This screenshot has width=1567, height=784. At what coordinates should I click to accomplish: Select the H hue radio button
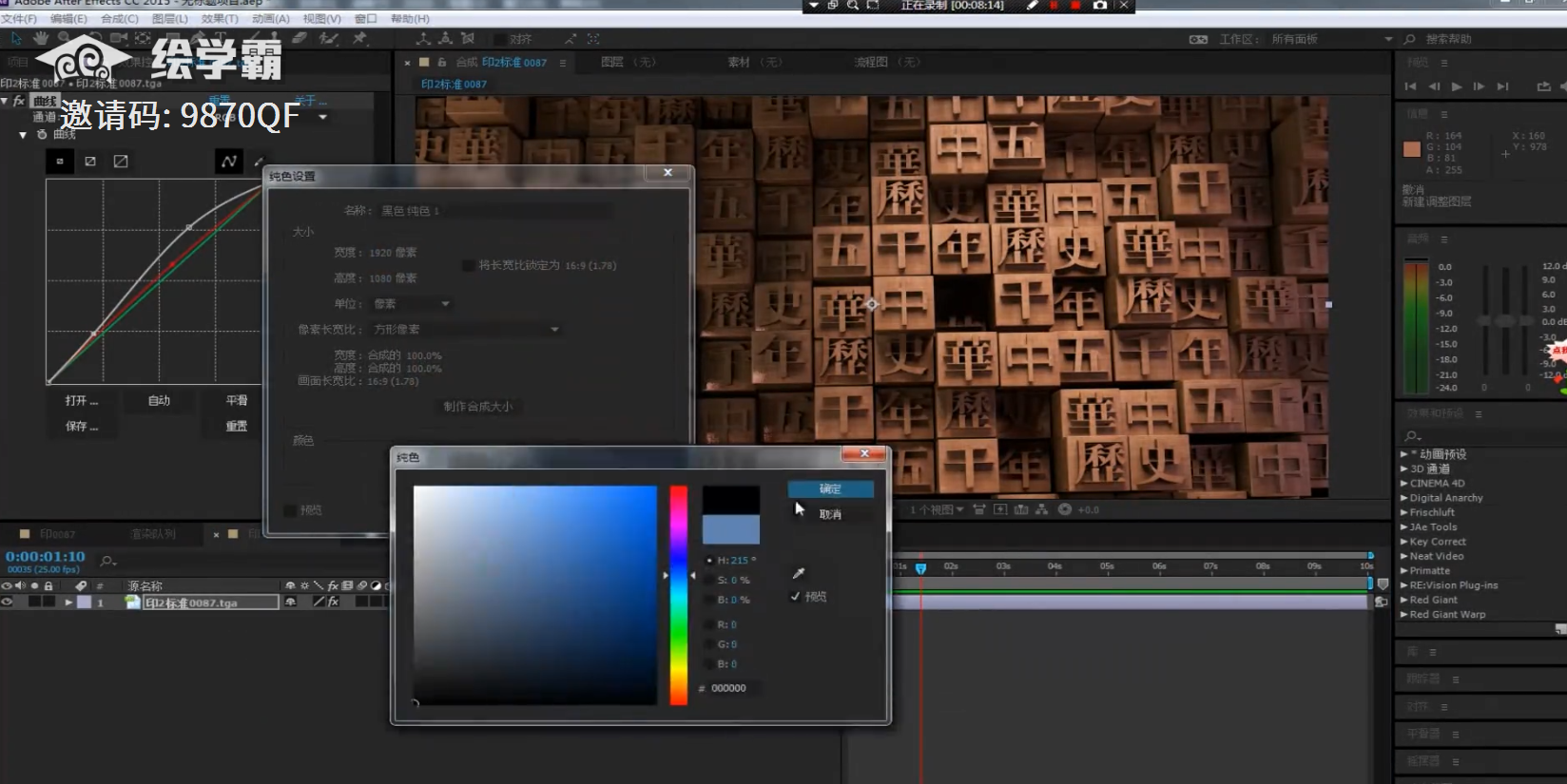(x=709, y=561)
